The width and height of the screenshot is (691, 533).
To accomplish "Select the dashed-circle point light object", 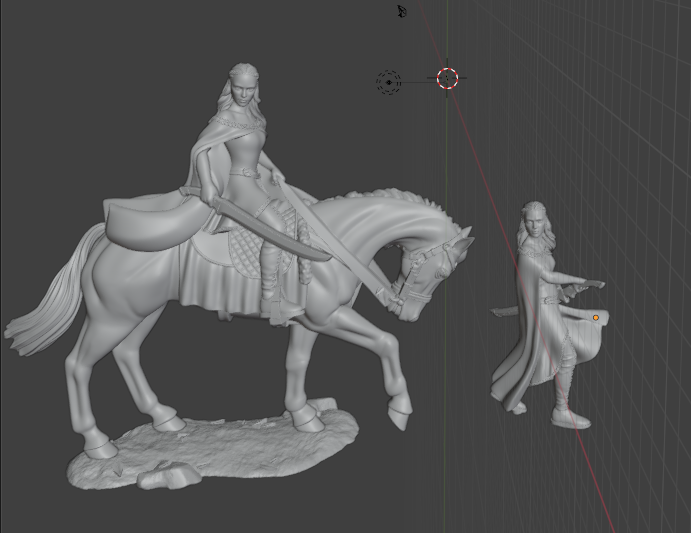I will tap(389, 82).
